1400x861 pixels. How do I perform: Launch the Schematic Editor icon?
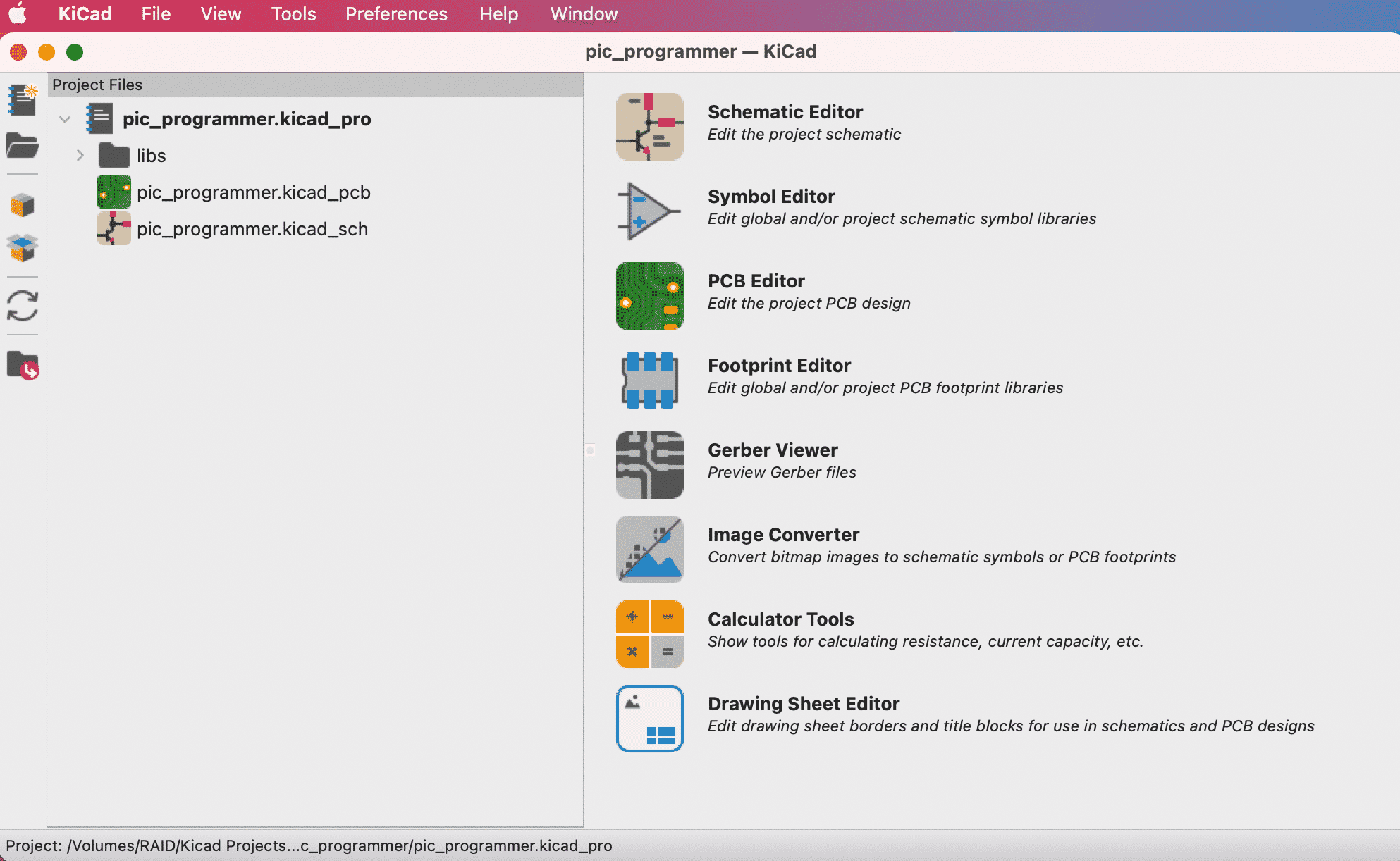[x=649, y=127]
